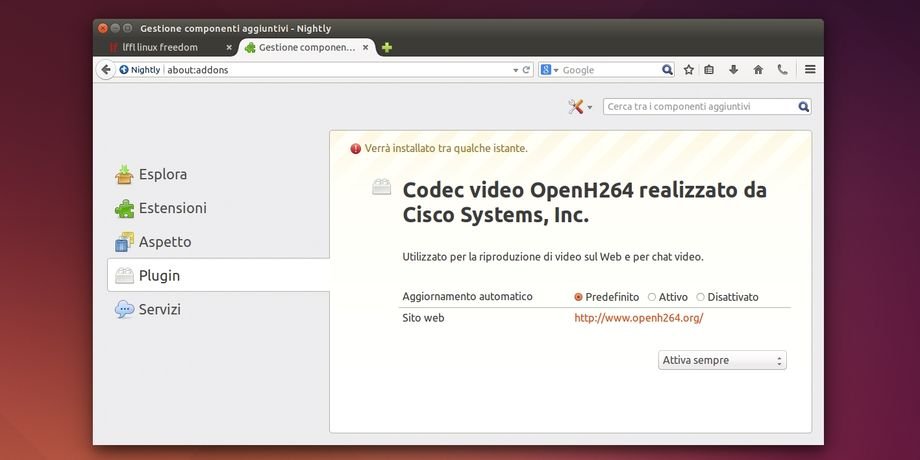Close the Nightly window

pyautogui.click(x=103, y=28)
